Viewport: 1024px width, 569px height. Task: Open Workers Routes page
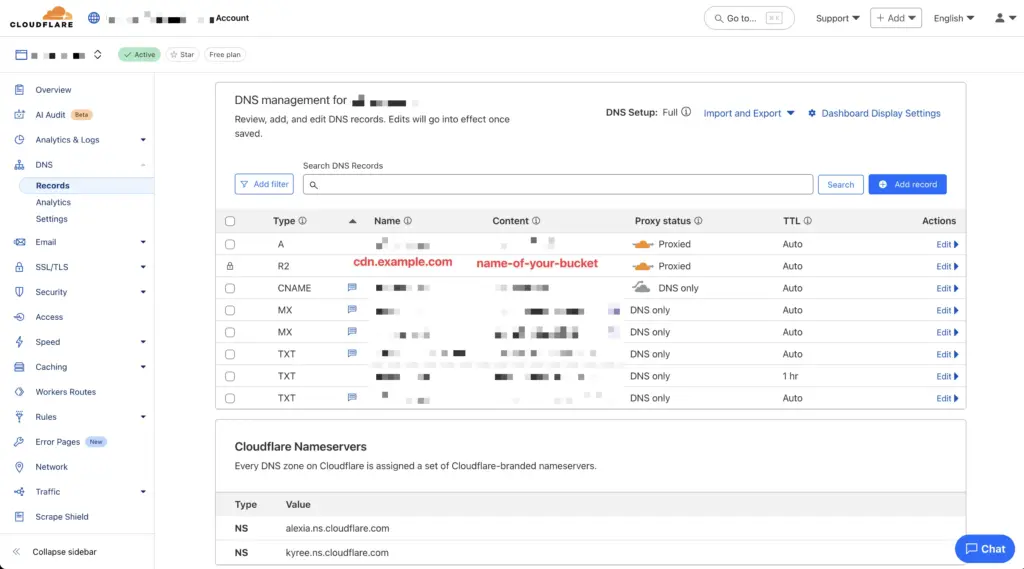[65, 392]
